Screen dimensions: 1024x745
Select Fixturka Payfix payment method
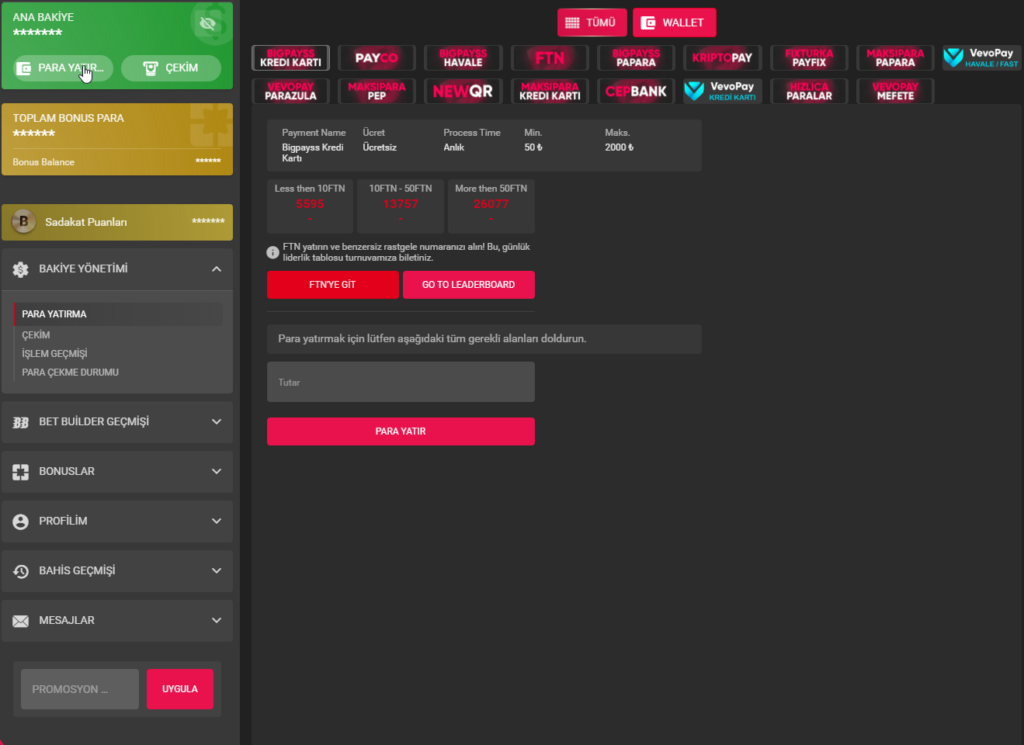click(808, 58)
